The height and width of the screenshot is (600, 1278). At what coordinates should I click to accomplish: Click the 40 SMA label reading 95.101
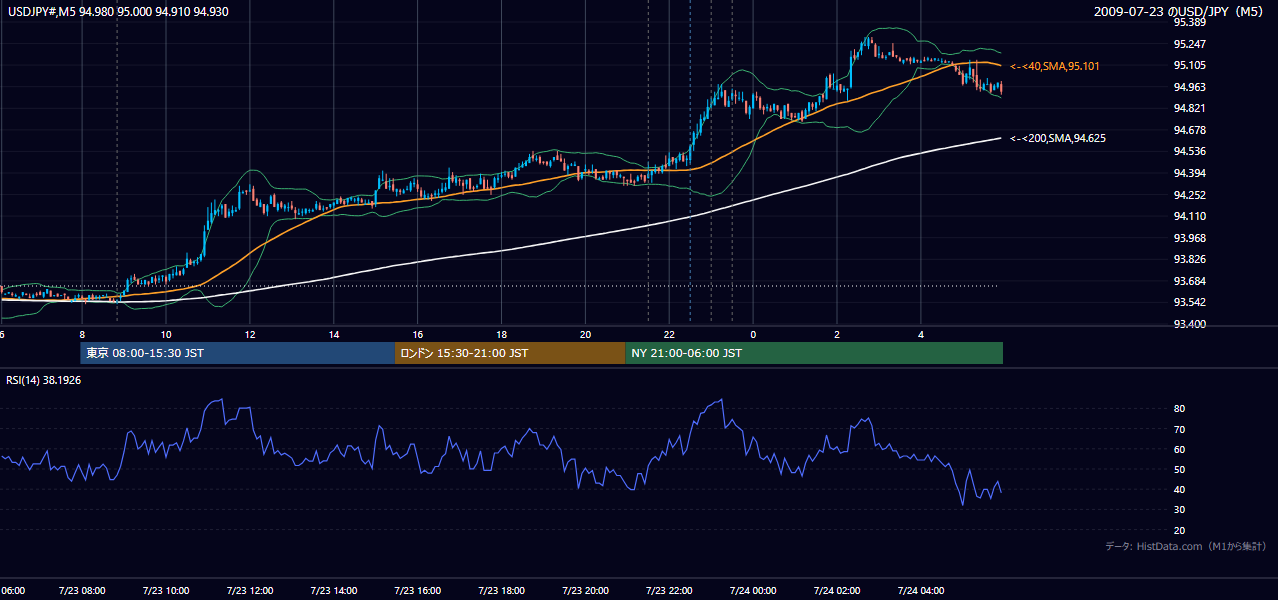coord(1055,66)
